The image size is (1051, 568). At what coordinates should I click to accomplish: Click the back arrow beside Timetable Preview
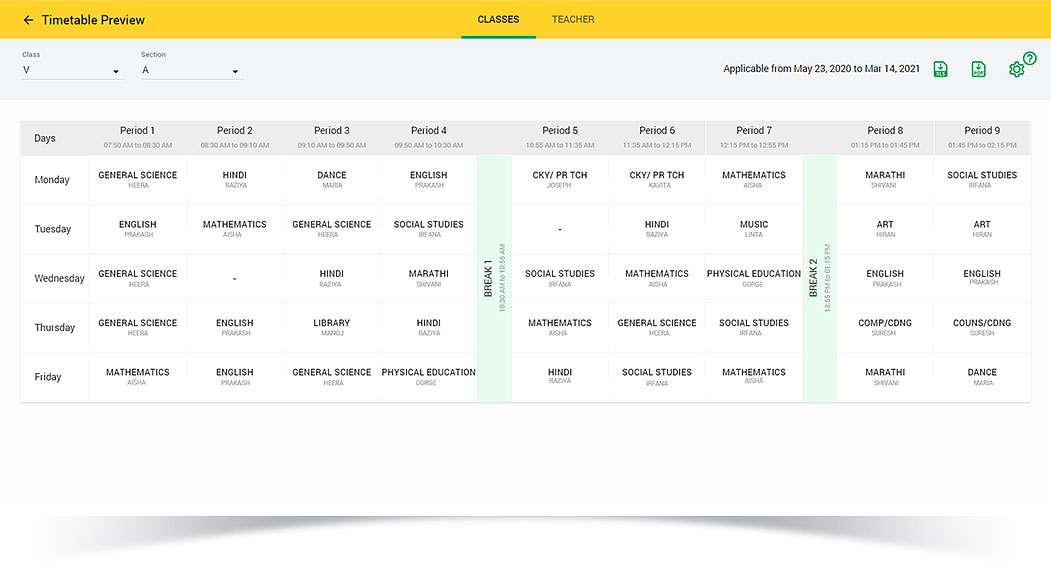(x=28, y=20)
